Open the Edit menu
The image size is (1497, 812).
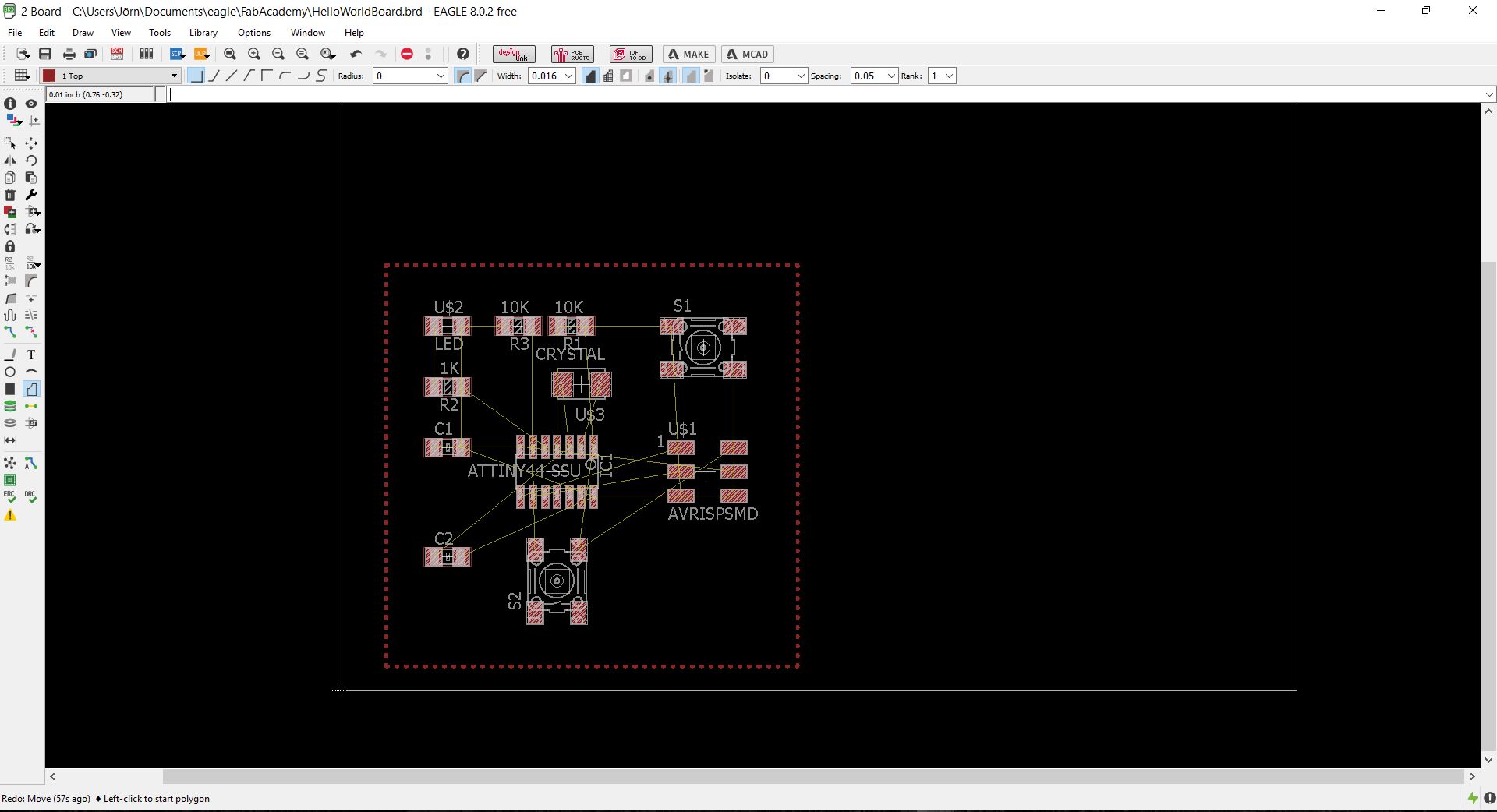(47, 33)
